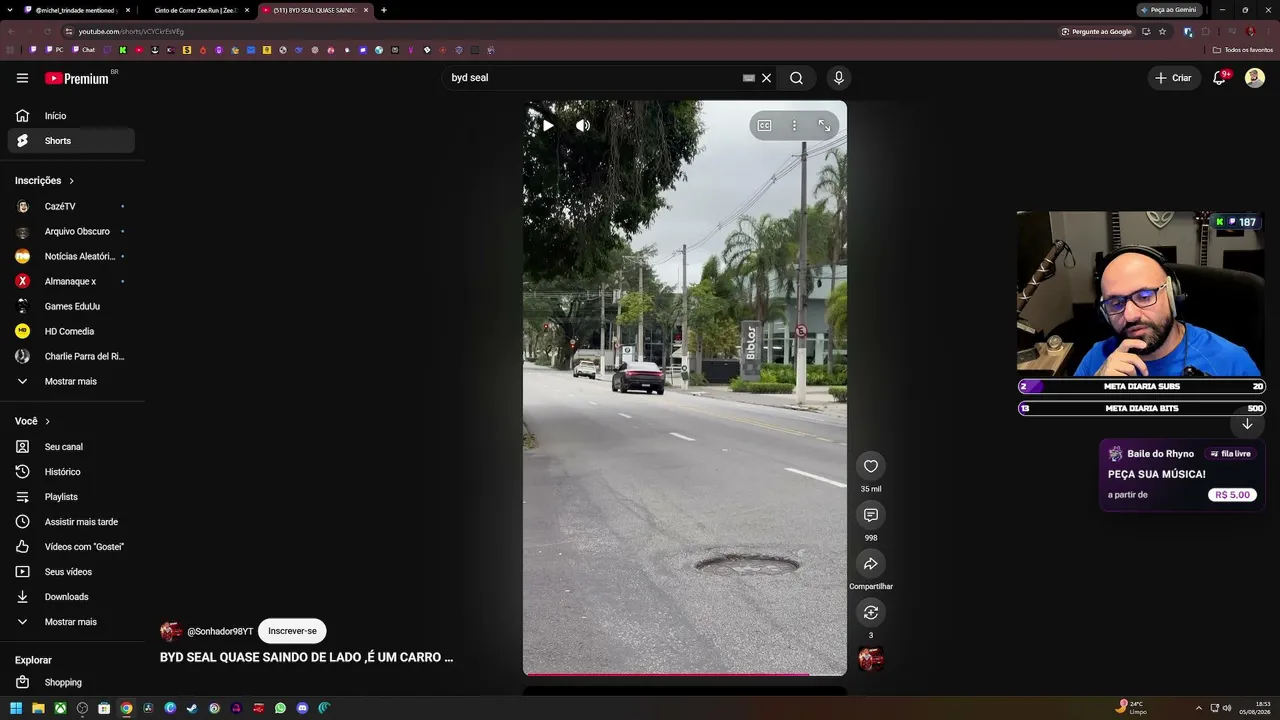Switch to the Cinto de Correr Zee.Run tab
Image resolution: width=1280 pixels, height=720 pixels.
click(x=195, y=10)
